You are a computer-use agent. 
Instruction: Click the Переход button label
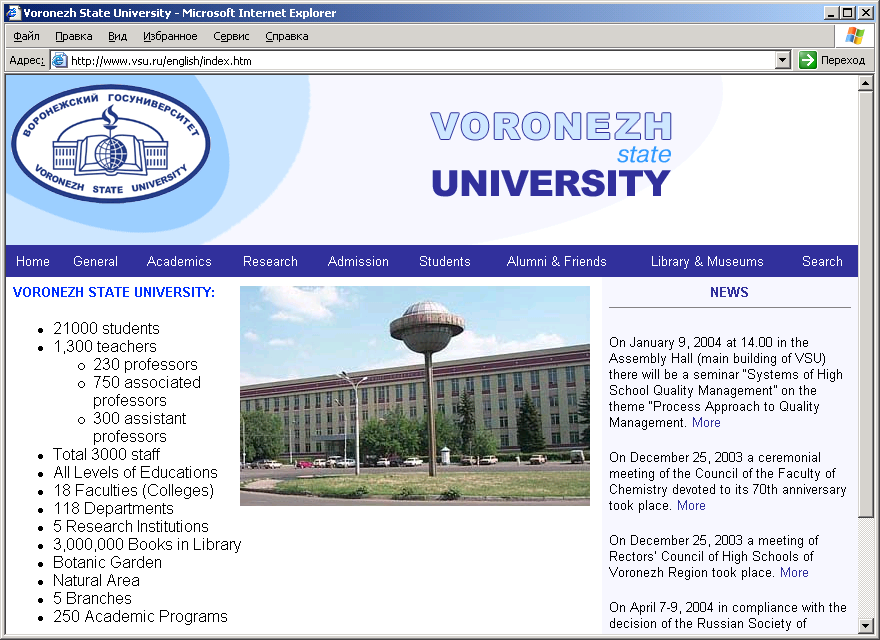pos(843,60)
